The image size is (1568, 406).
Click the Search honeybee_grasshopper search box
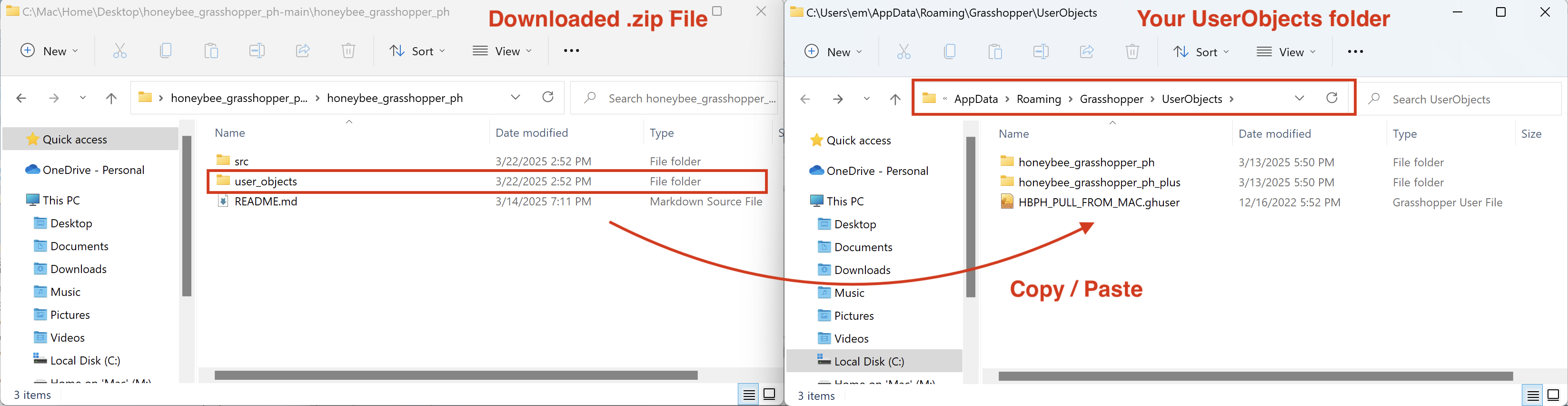point(675,98)
